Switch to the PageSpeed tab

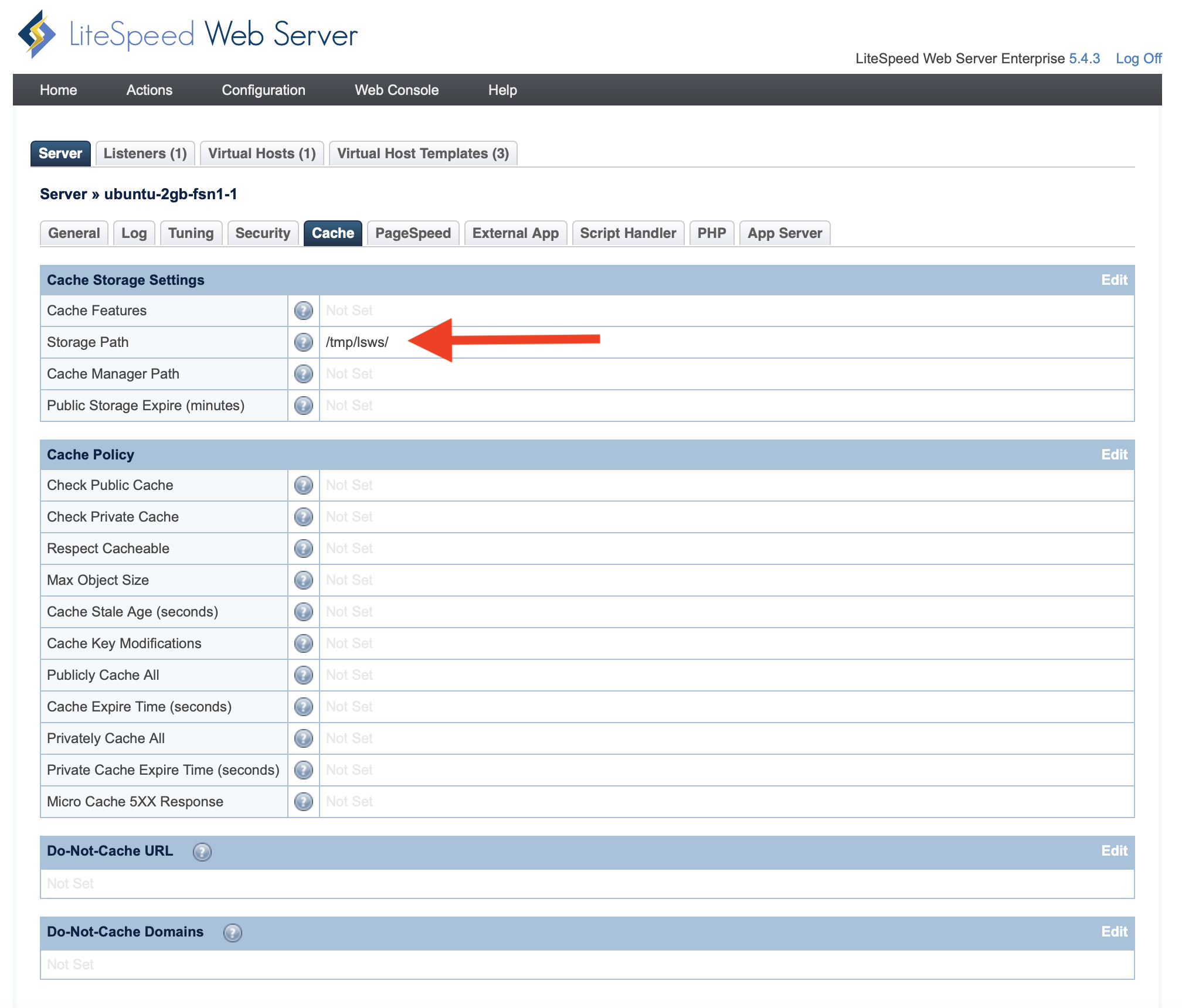coord(412,233)
